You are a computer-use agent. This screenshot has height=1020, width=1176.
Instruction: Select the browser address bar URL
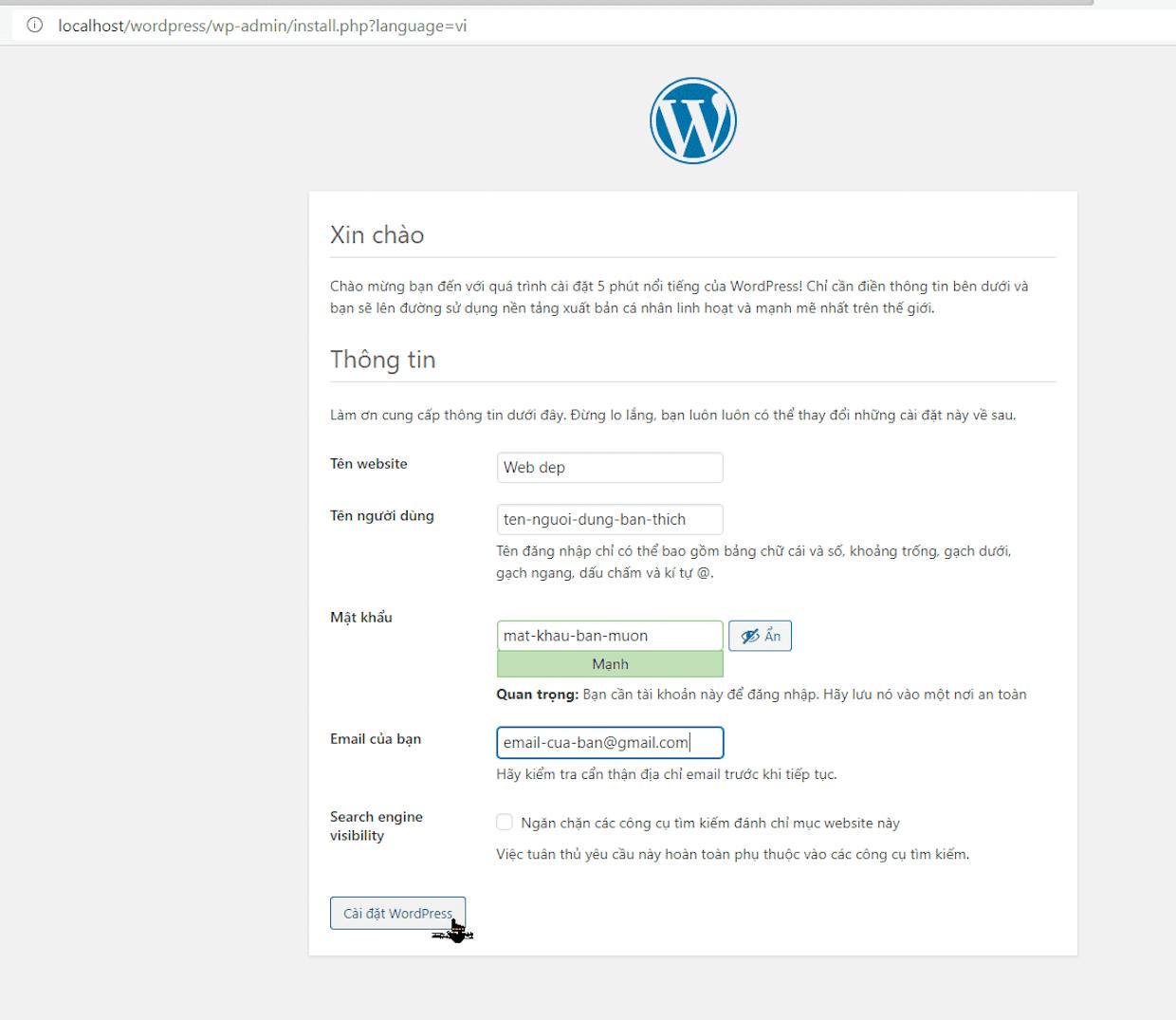point(263,26)
